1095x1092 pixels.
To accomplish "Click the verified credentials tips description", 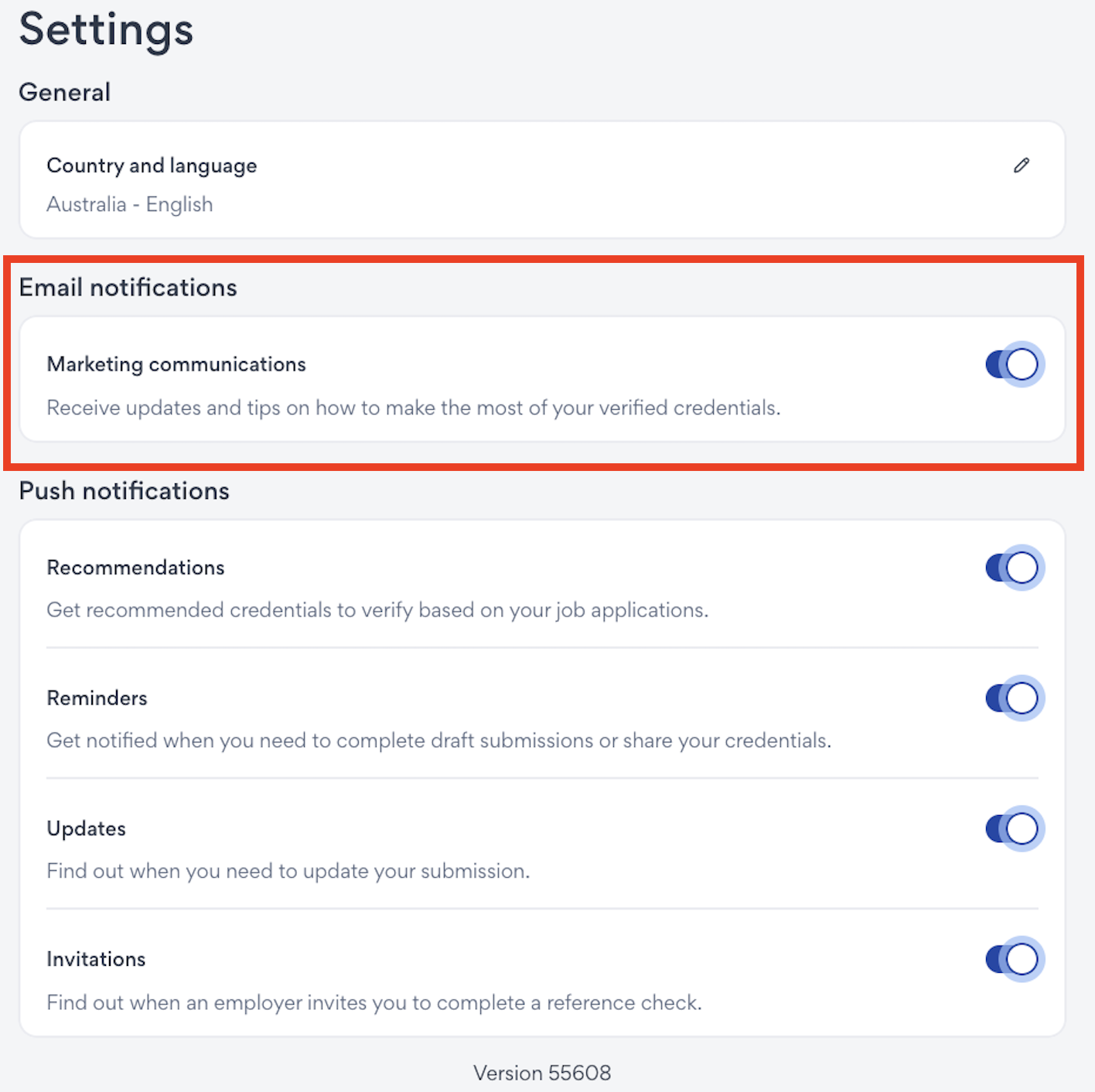I will coord(414,408).
